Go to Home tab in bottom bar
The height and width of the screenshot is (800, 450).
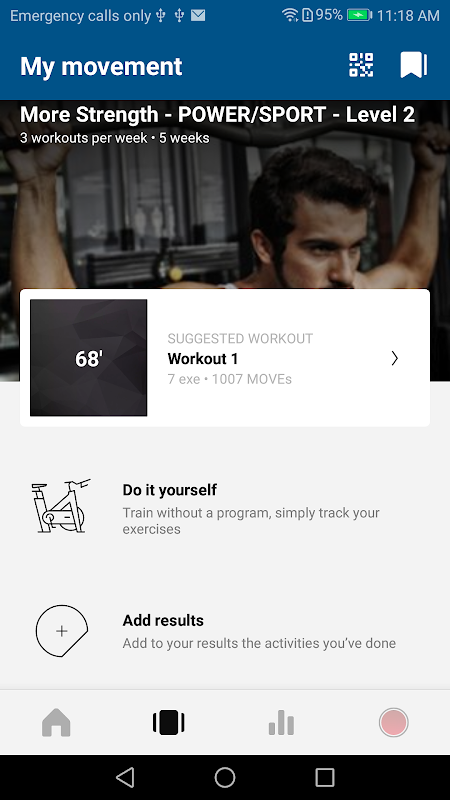56,722
